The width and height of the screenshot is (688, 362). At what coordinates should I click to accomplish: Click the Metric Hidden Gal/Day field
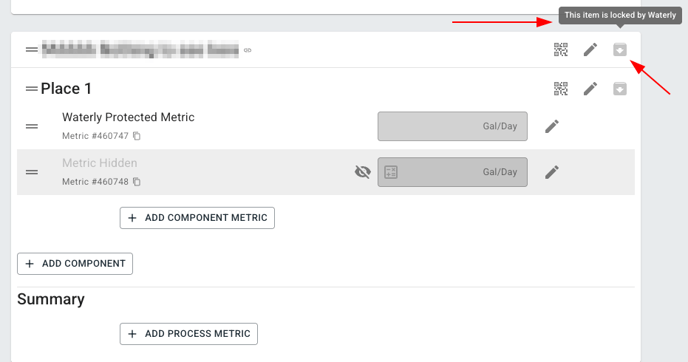(452, 172)
